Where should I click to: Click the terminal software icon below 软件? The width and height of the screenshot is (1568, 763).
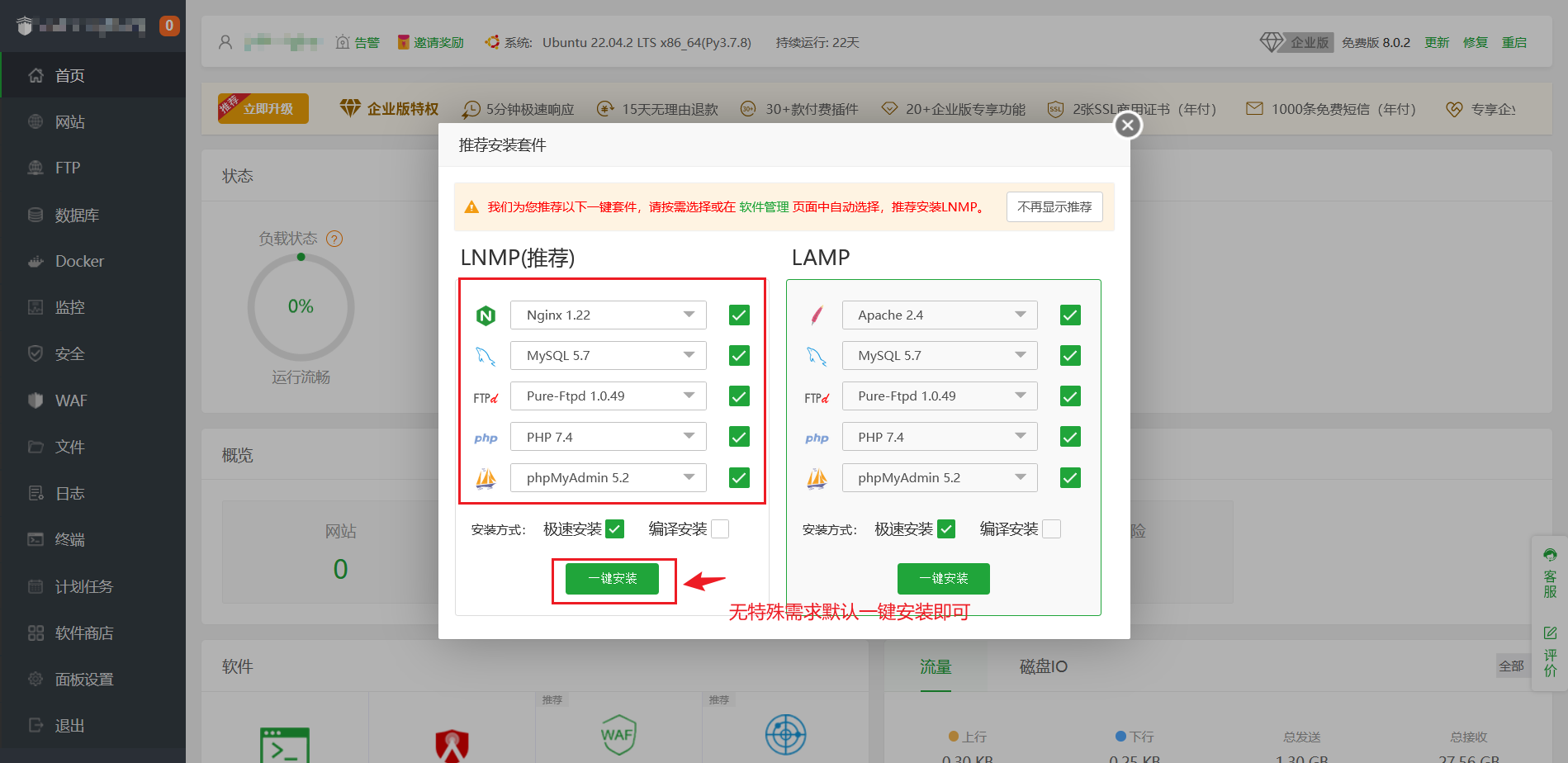click(285, 745)
